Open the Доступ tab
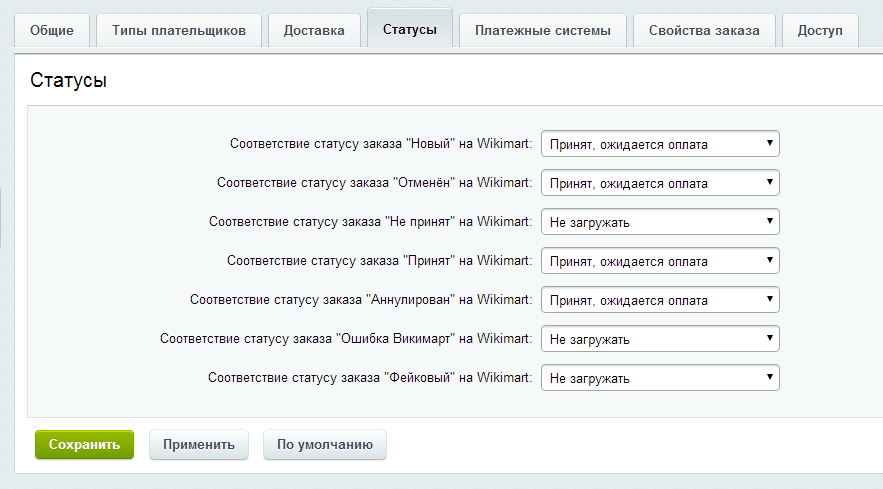Image resolution: width=883 pixels, height=489 pixels. [x=820, y=30]
